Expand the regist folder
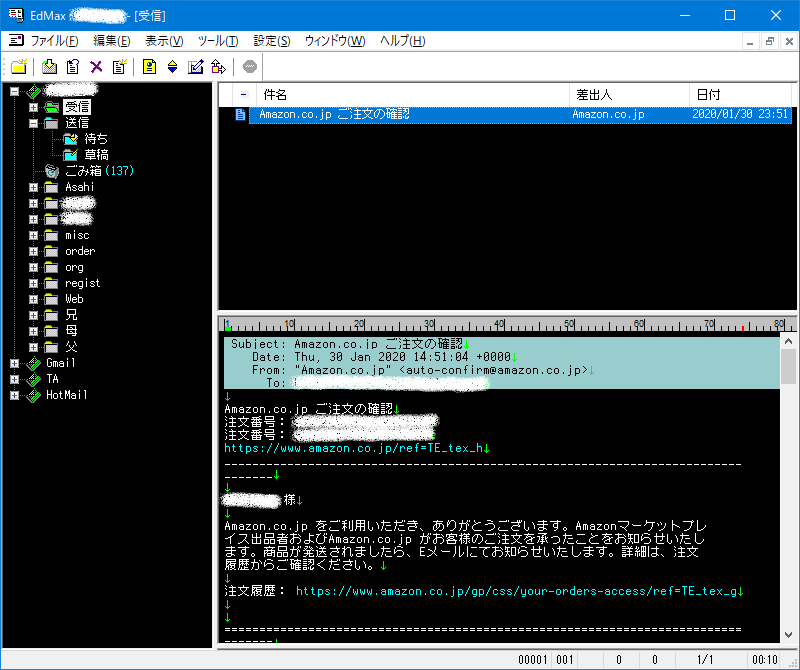Viewport: 800px width, 670px height. [33, 283]
